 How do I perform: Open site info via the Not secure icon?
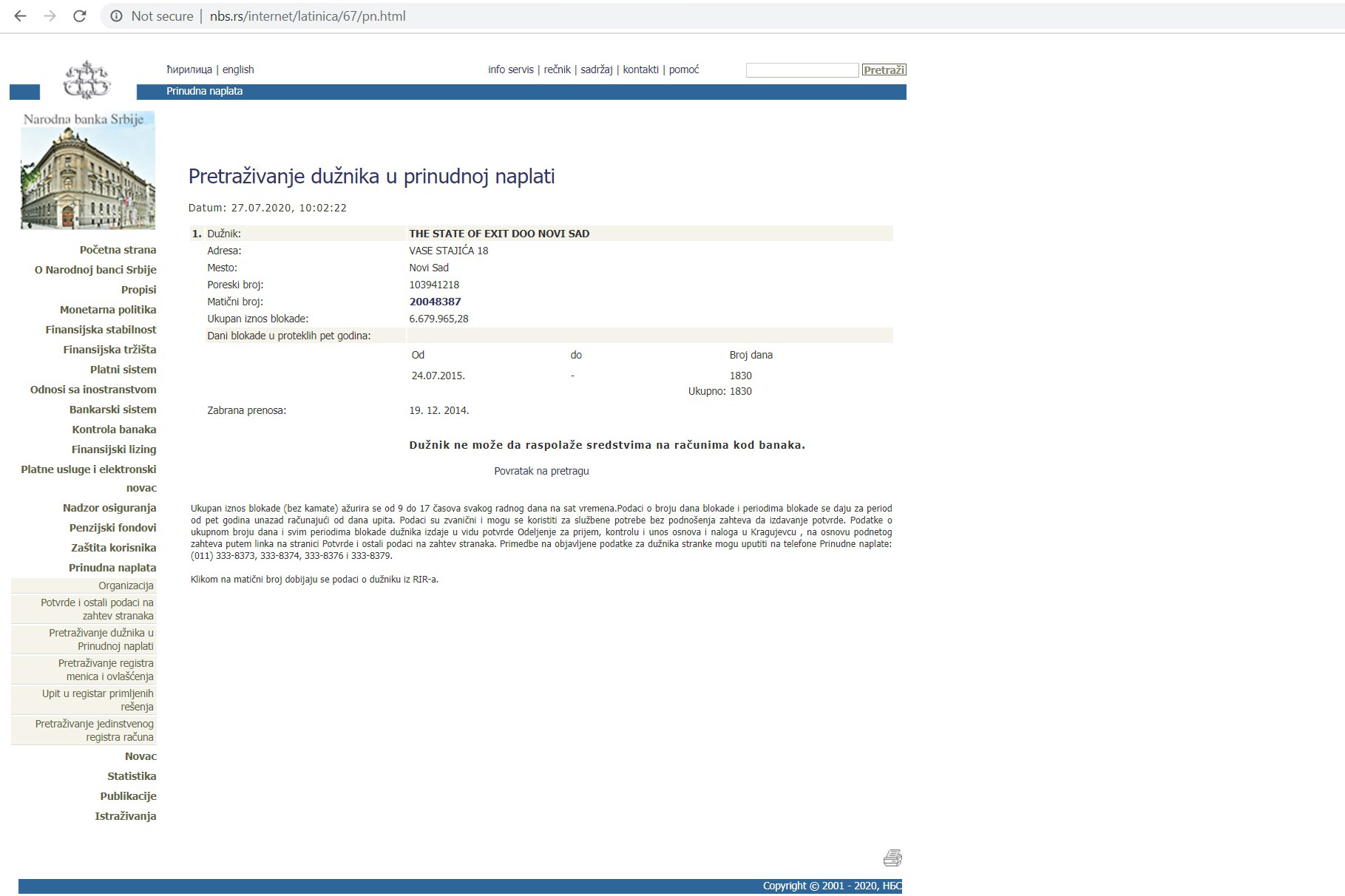tap(117, 16)
